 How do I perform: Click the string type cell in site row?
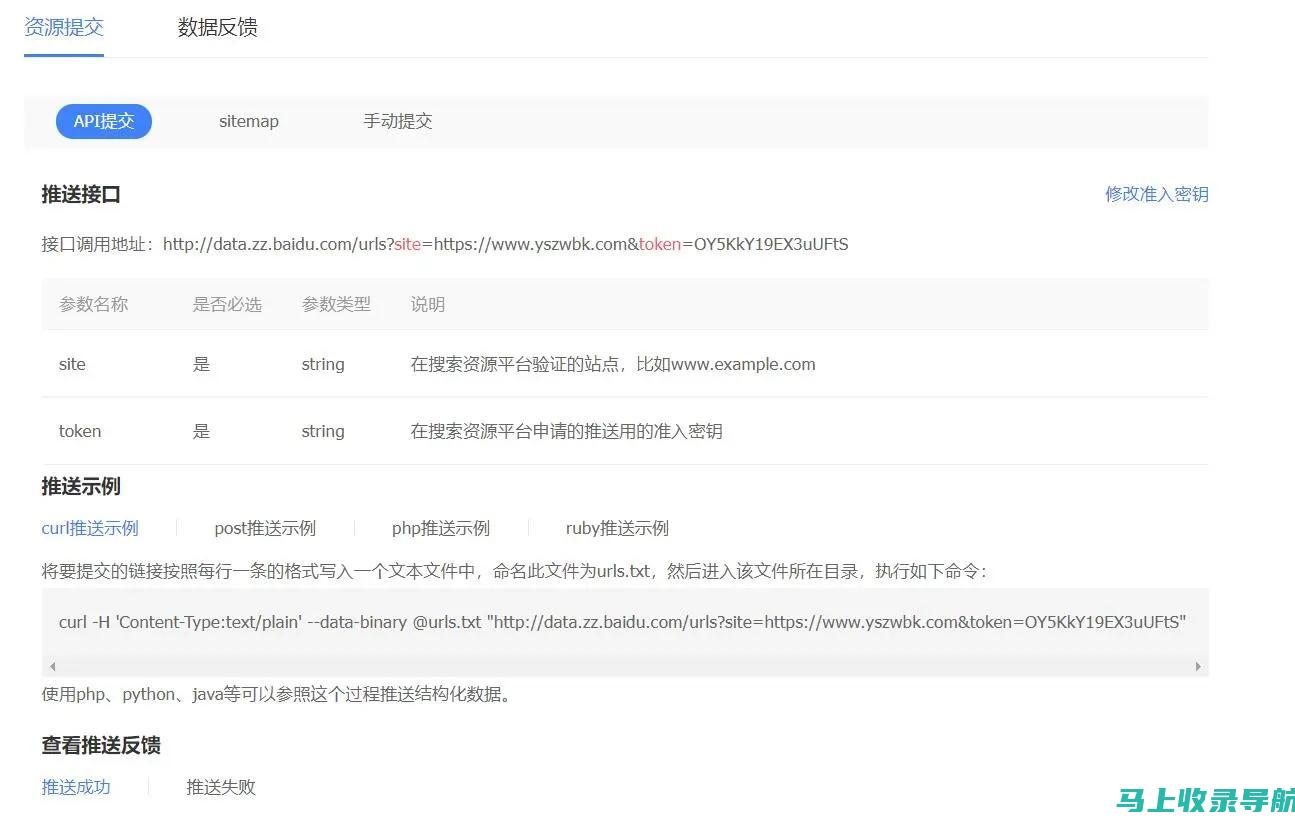coord(323,364)
